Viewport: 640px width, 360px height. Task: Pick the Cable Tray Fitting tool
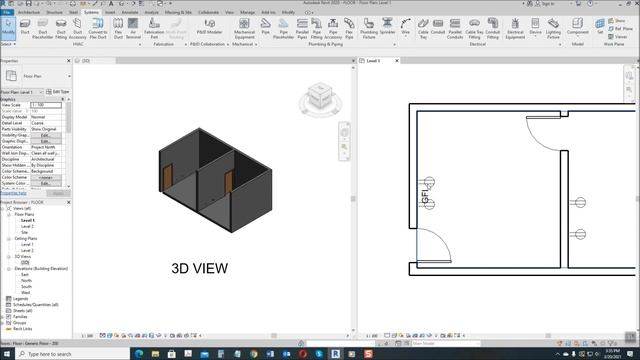coord(474,28)
